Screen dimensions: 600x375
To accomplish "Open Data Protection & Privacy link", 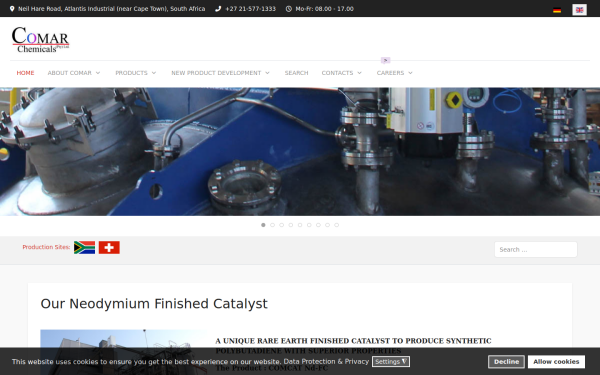I will [326, 362].
